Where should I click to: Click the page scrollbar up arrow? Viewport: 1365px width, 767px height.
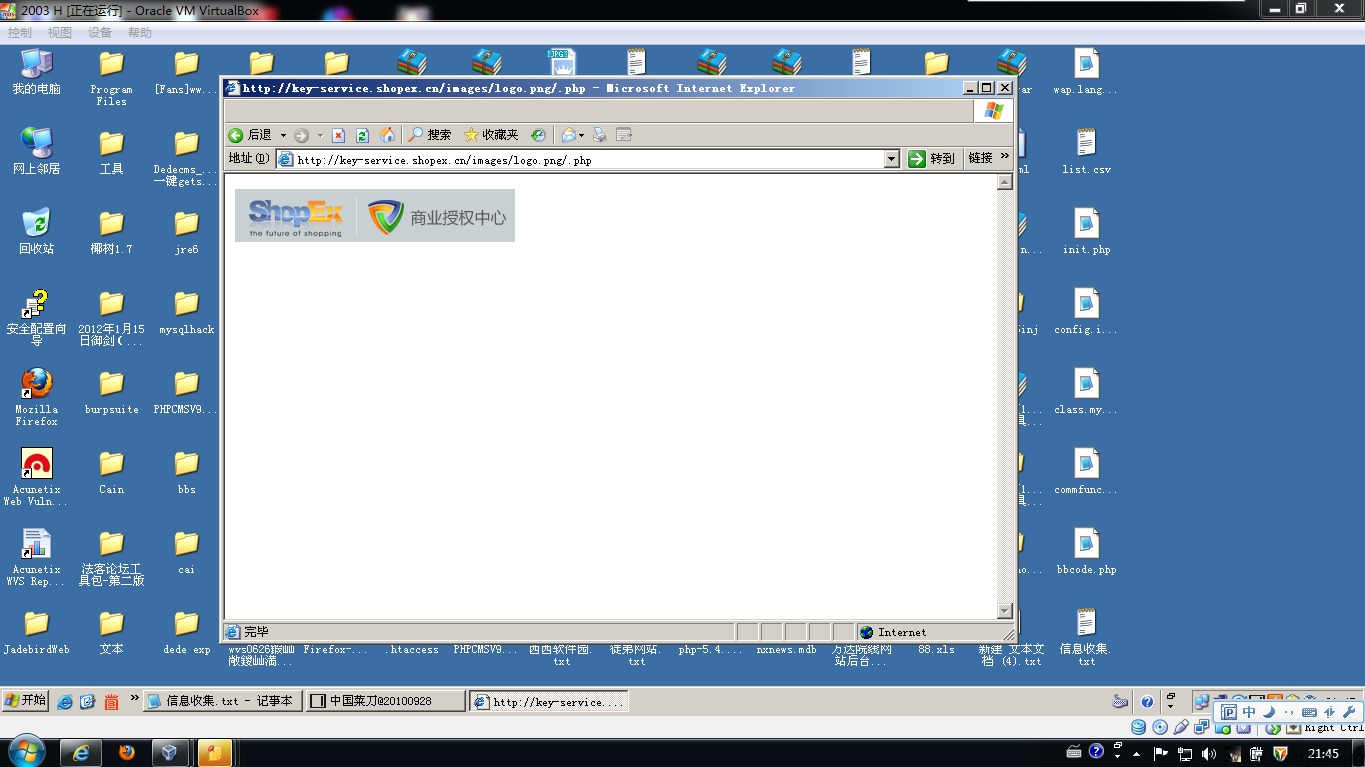pos(1005,183)
